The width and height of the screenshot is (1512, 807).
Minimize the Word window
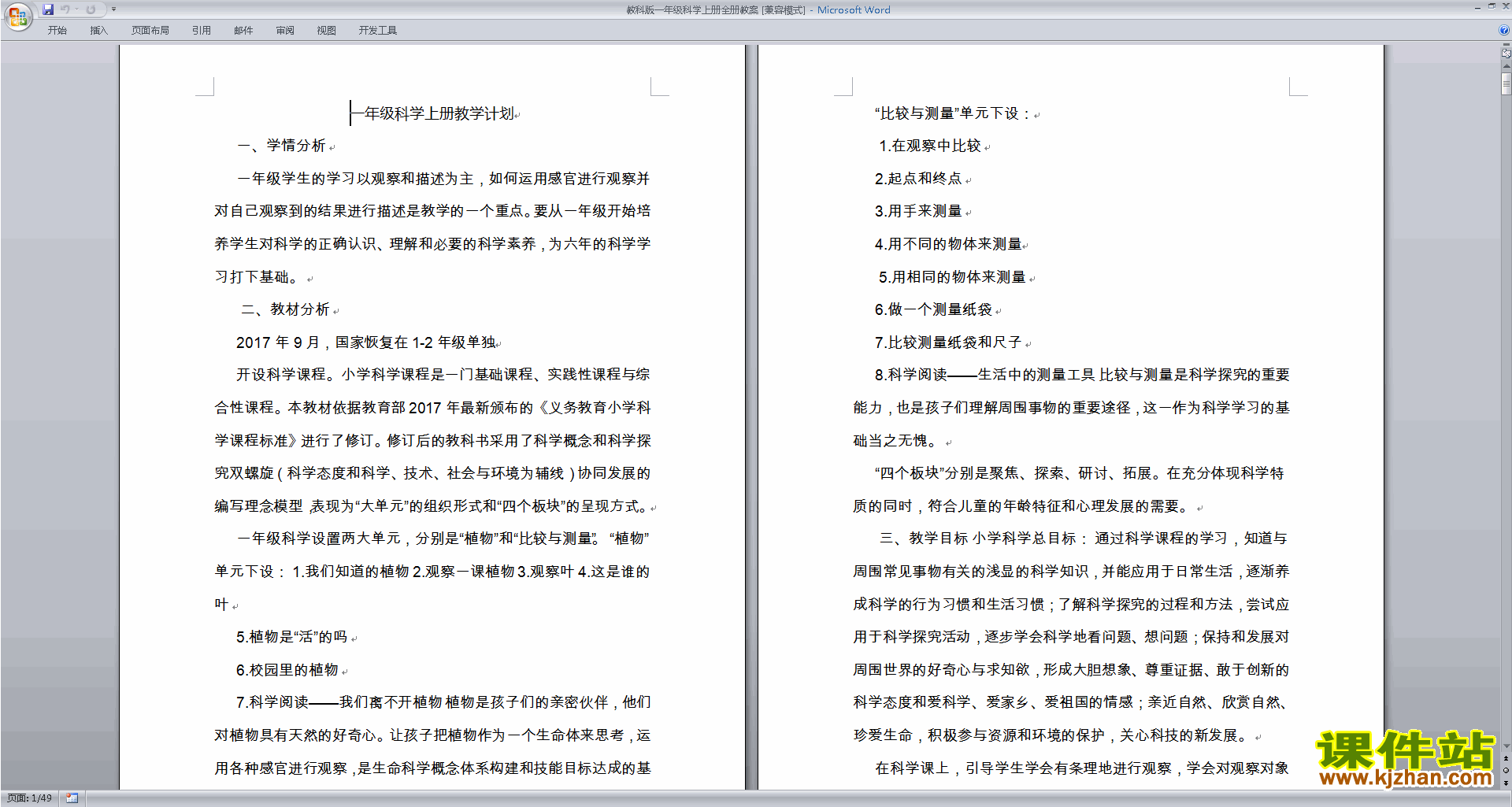click(1477, 7)
